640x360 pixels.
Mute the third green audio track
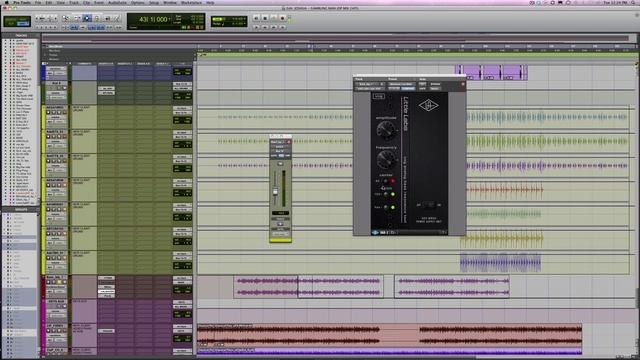pyautogui.click(x=64, y=161)
